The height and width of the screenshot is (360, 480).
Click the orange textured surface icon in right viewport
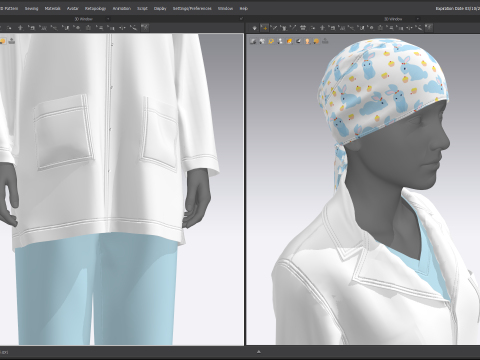click(289, 41)
